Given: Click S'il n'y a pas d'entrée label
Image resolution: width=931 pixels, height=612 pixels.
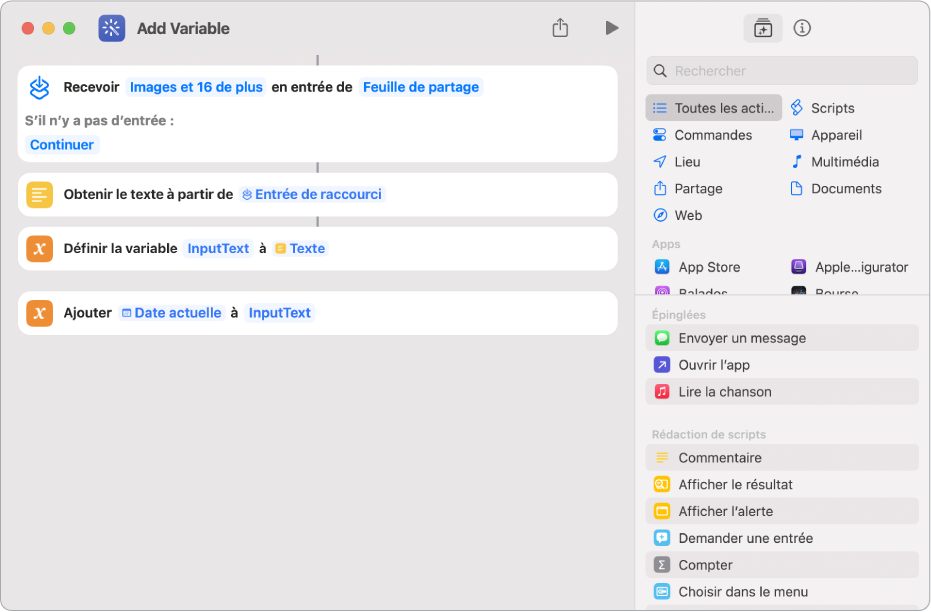Looking at the screenshot, I should click(x=100, y=121).
